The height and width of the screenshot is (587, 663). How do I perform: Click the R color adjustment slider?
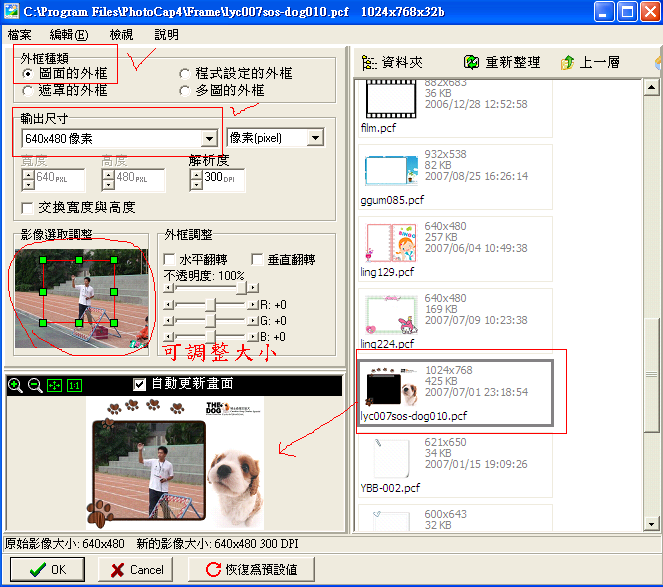coord(211,304)
